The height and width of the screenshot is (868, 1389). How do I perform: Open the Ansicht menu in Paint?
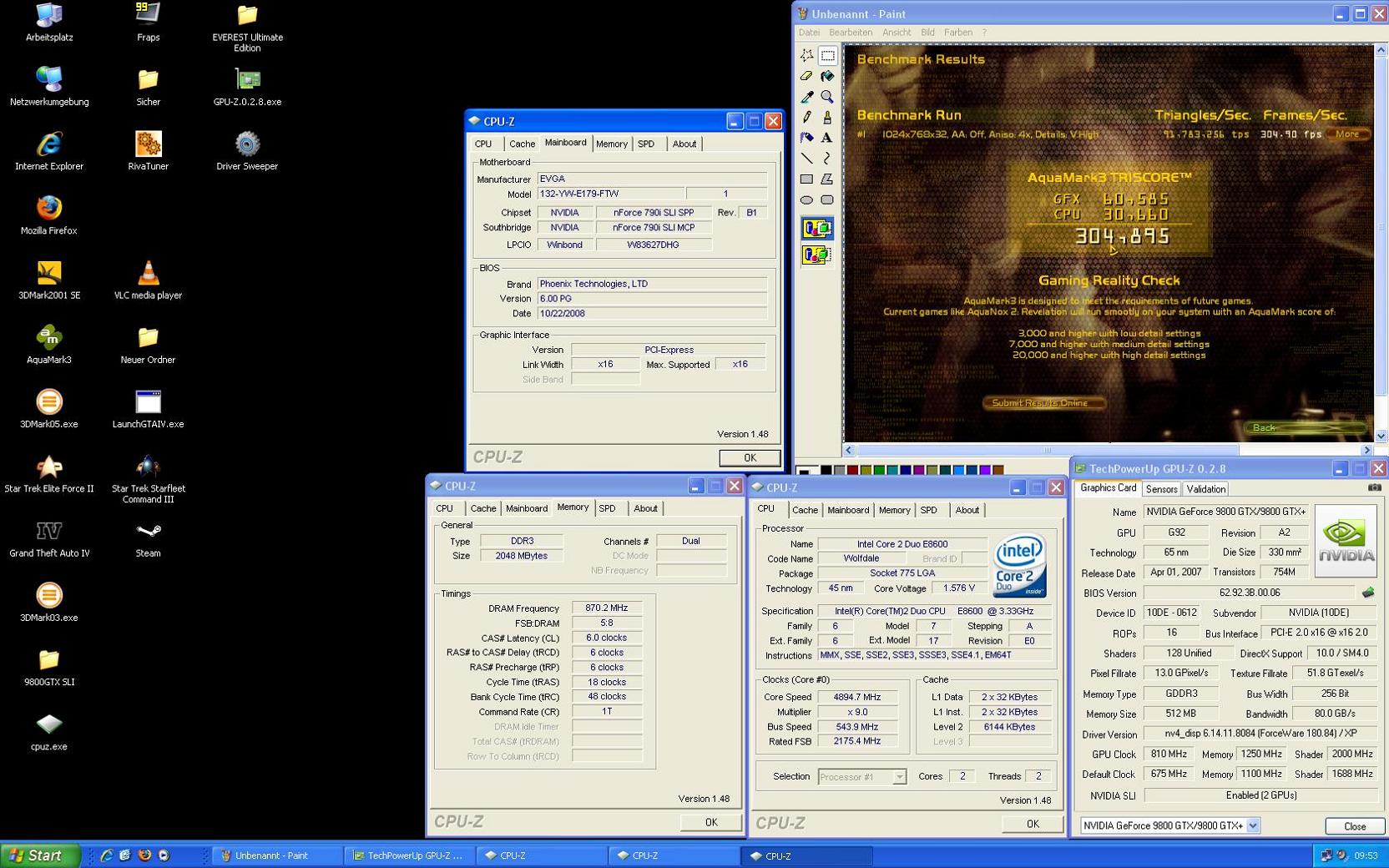897,33
